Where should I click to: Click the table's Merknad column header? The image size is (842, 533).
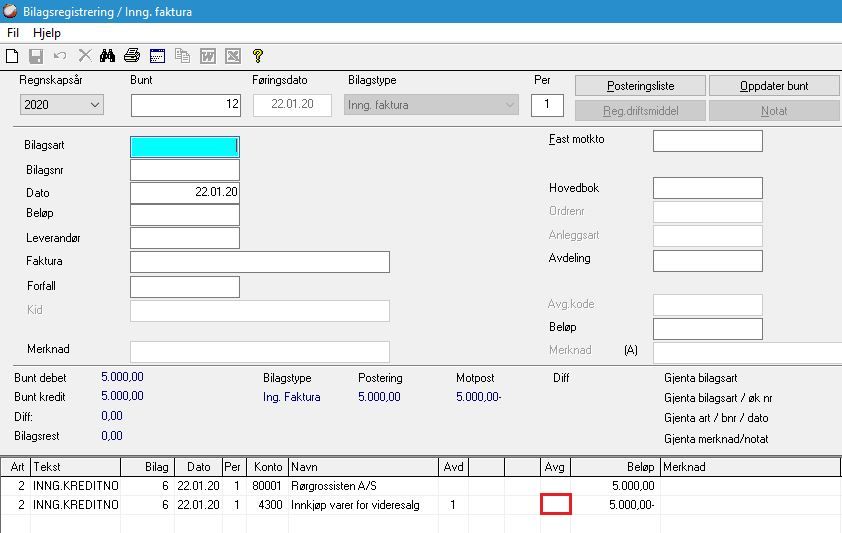coord(750,467)
